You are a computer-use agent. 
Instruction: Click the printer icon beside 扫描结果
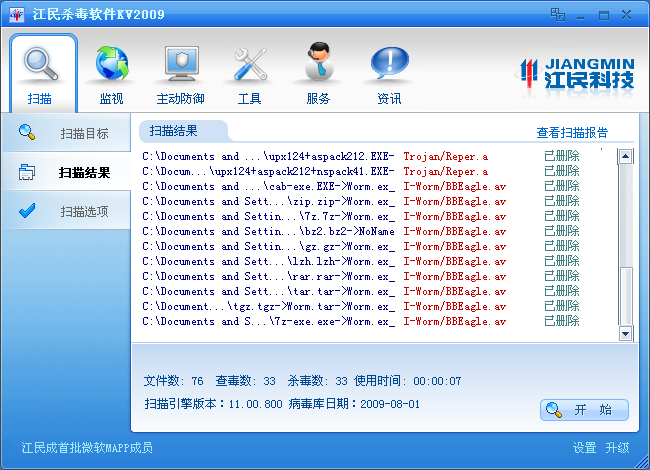tap(27, 172)
